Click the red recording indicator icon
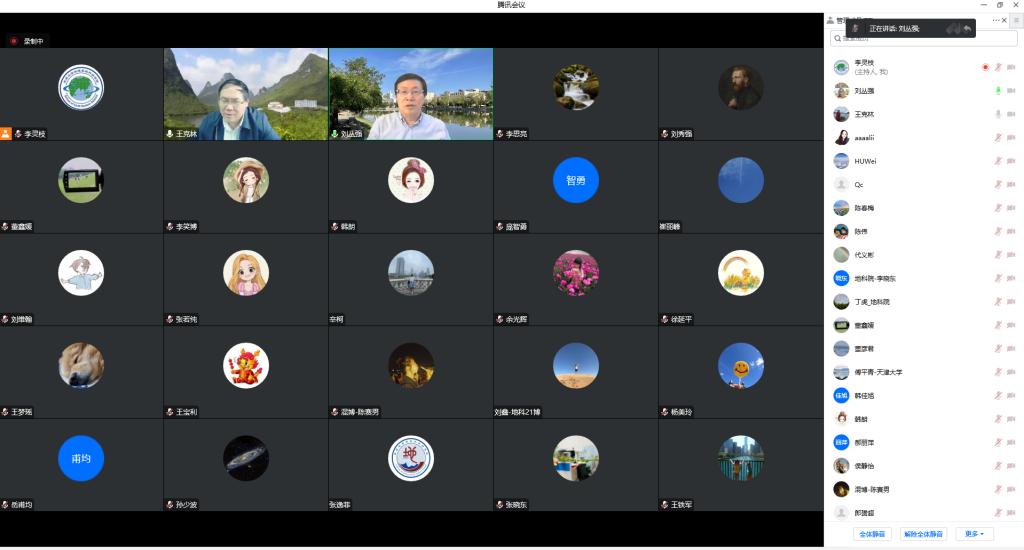Image resolution: width=1024 pixels, height=550 pixels. (x=14, y=41)
